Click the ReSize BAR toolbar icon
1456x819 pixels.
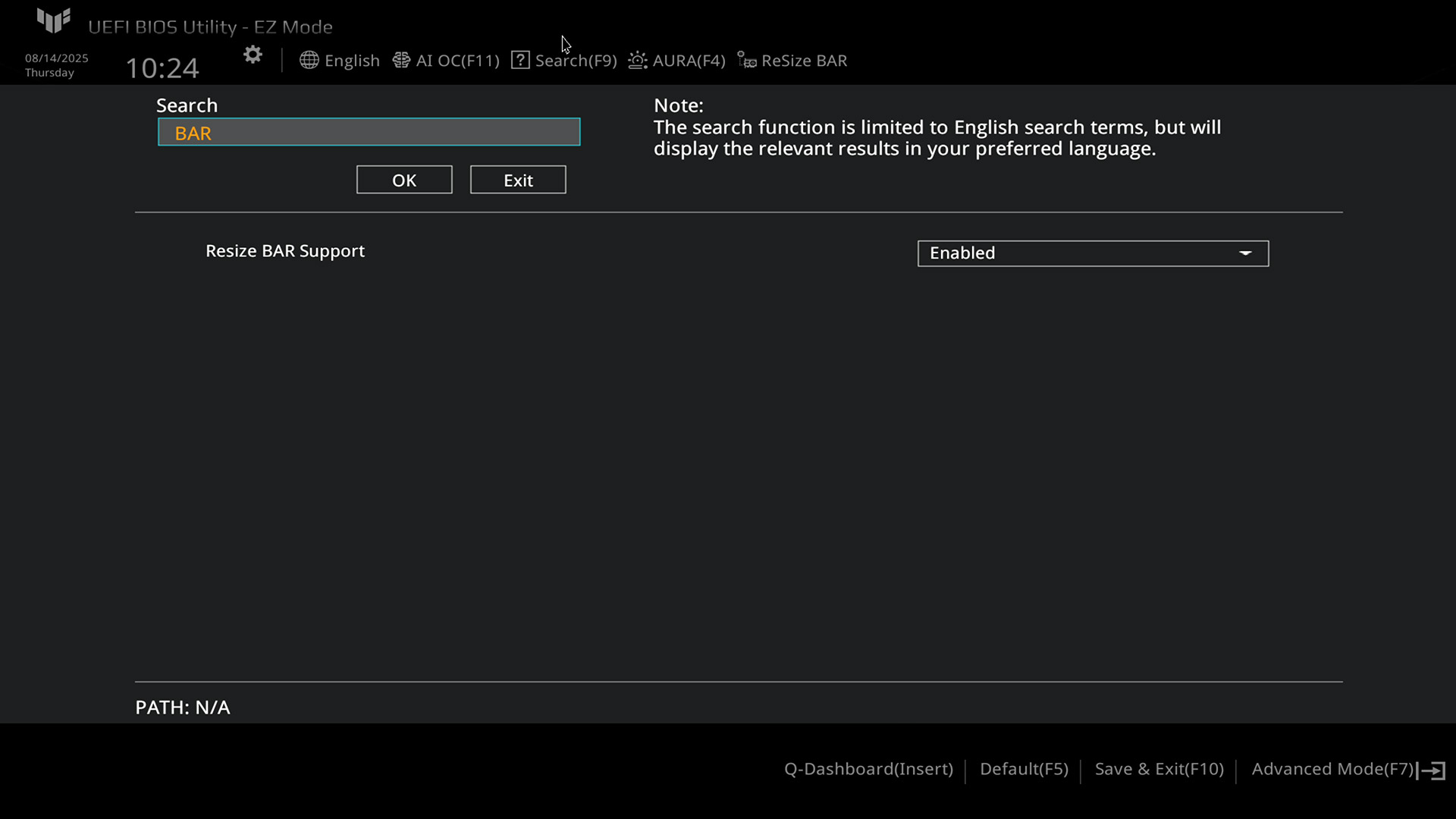(747, 61)
